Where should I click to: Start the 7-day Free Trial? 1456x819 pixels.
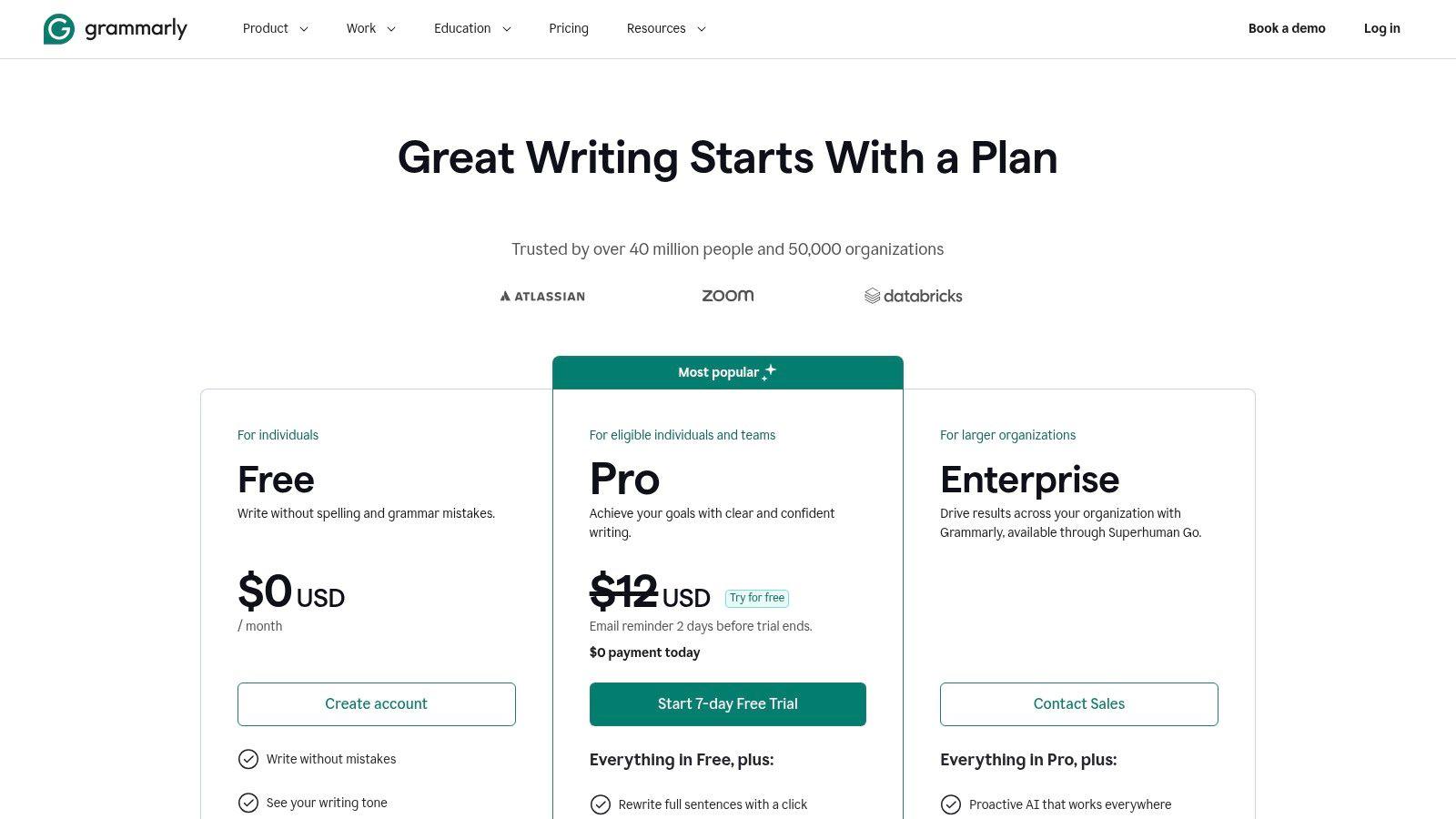[728, 704]
